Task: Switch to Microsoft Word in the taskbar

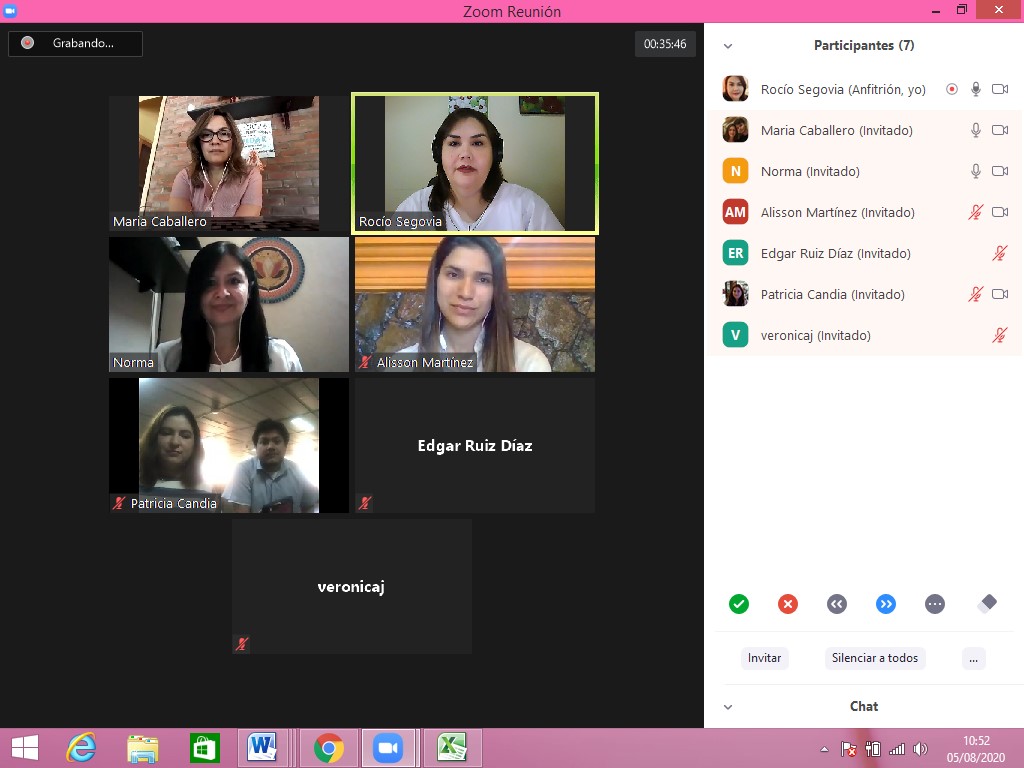Action: pos(263,748)
